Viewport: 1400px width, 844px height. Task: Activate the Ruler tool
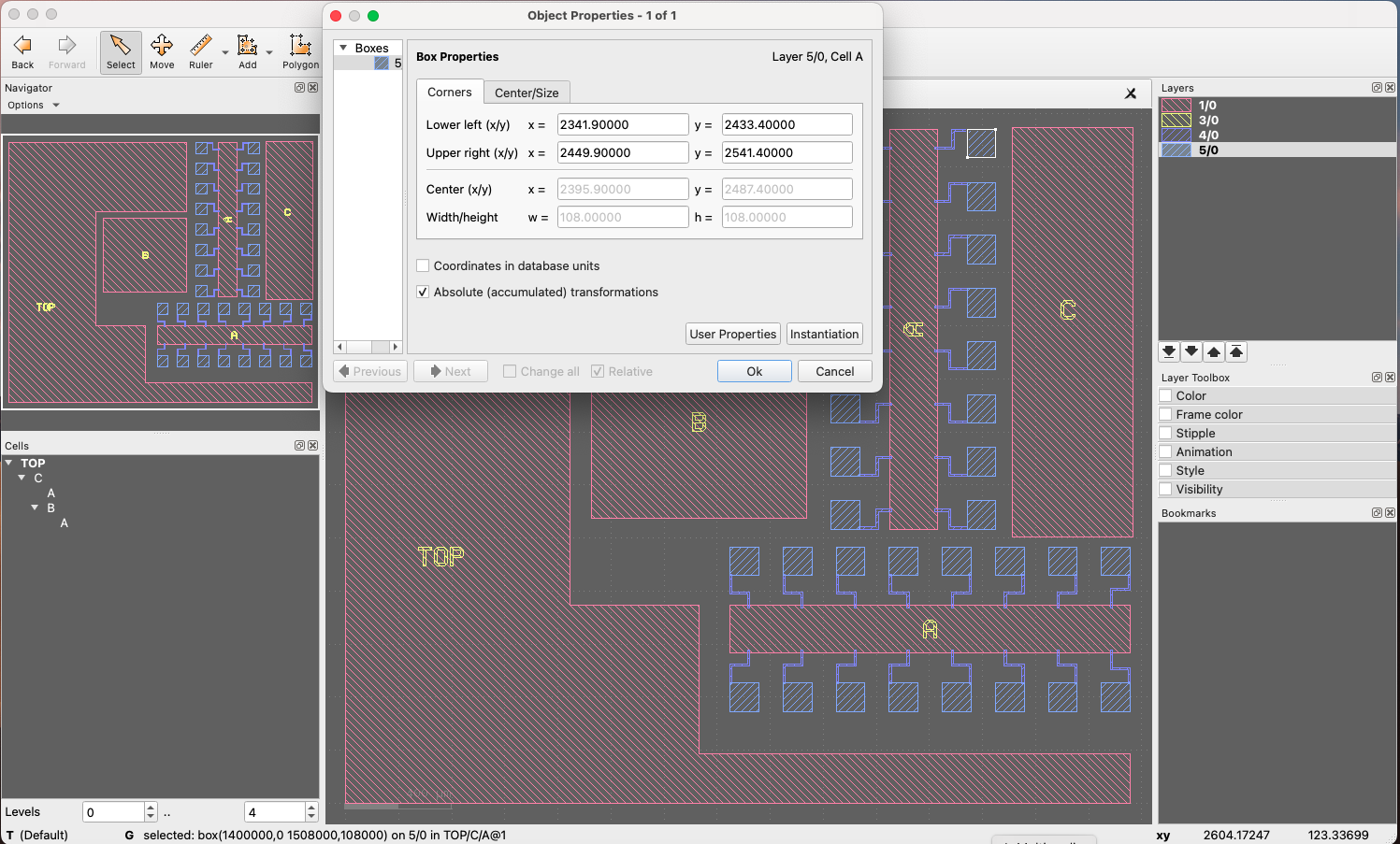pos(201,51)
